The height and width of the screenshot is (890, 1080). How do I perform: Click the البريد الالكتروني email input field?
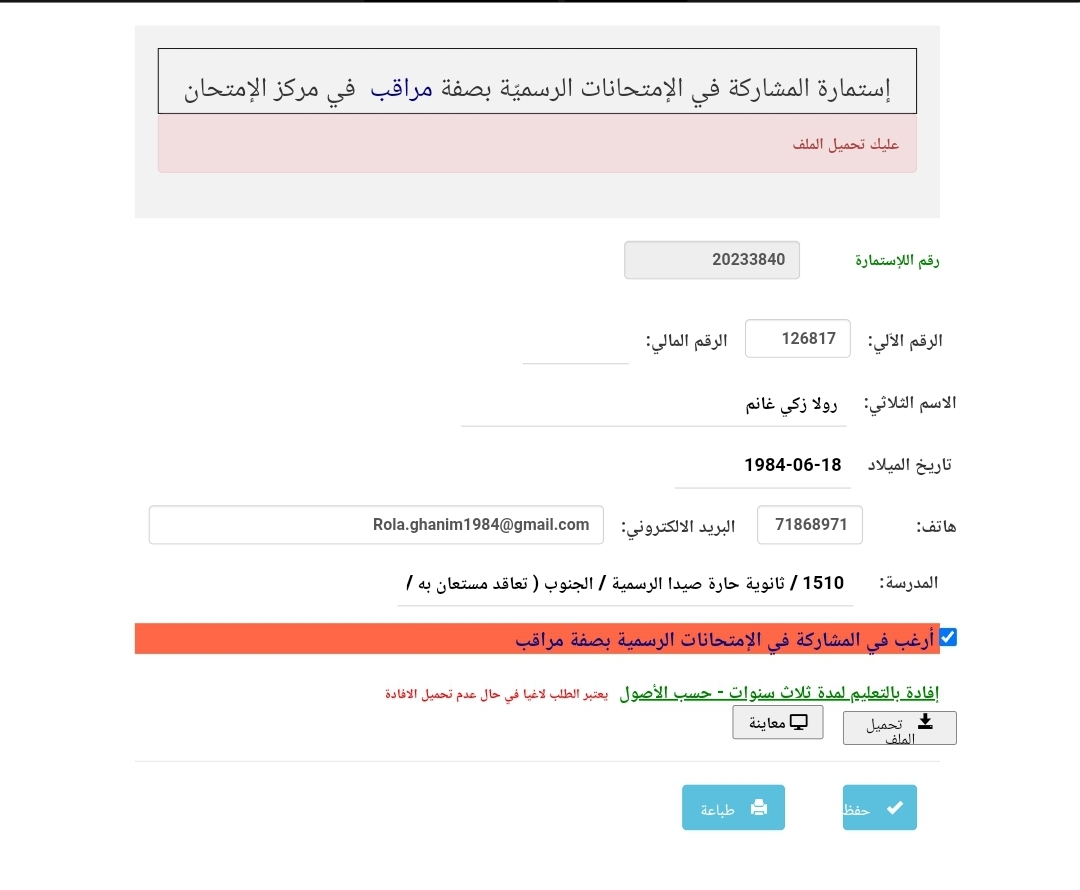376,525
